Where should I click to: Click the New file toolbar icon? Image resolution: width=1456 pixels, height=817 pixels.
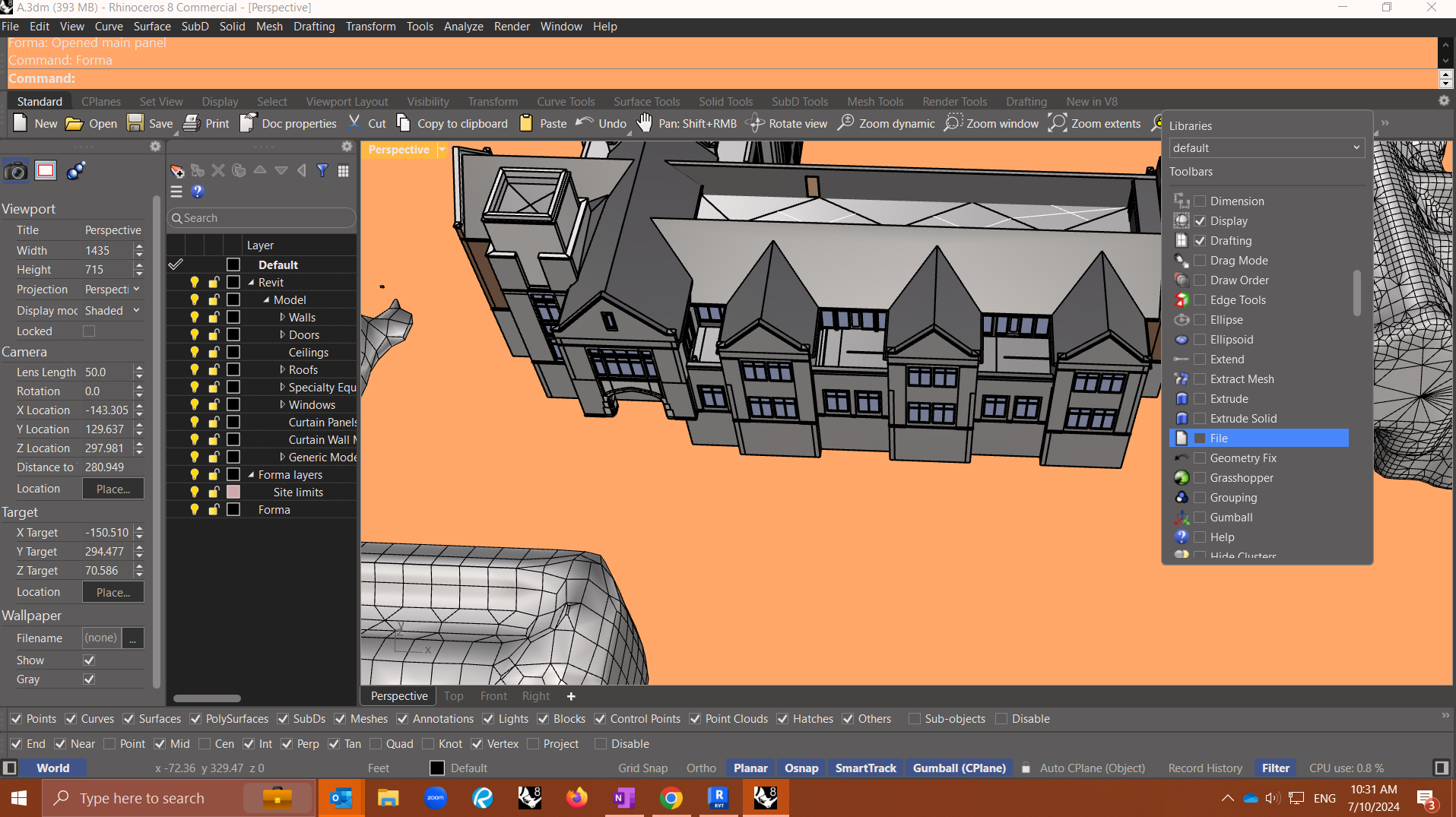click(21, 123)
